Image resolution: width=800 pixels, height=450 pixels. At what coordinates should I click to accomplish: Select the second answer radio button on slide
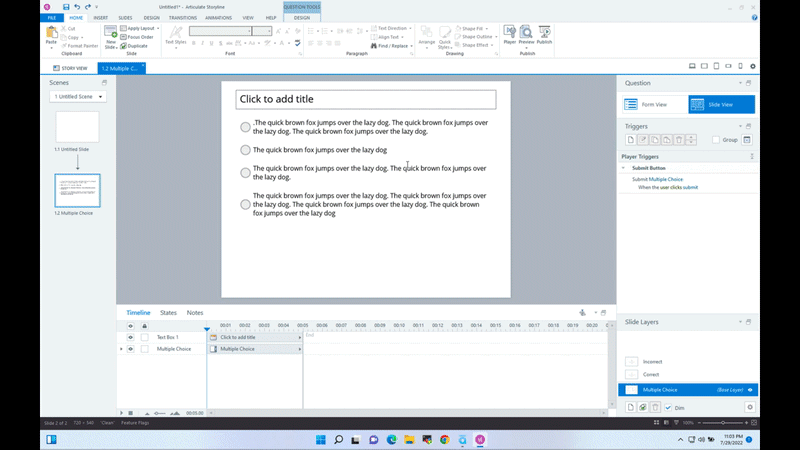point(245,150)
